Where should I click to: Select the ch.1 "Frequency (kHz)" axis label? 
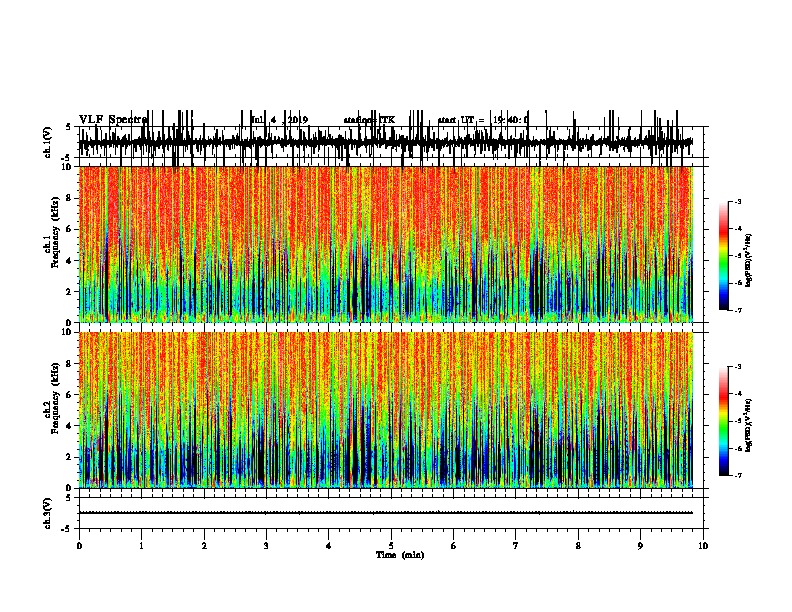55,232
